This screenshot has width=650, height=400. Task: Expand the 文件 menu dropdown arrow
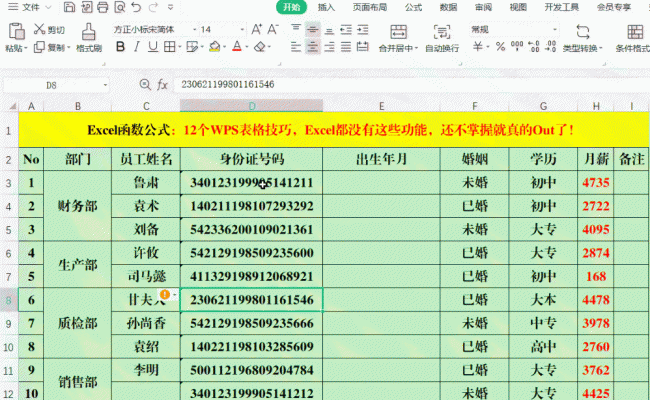coord(49,7)
